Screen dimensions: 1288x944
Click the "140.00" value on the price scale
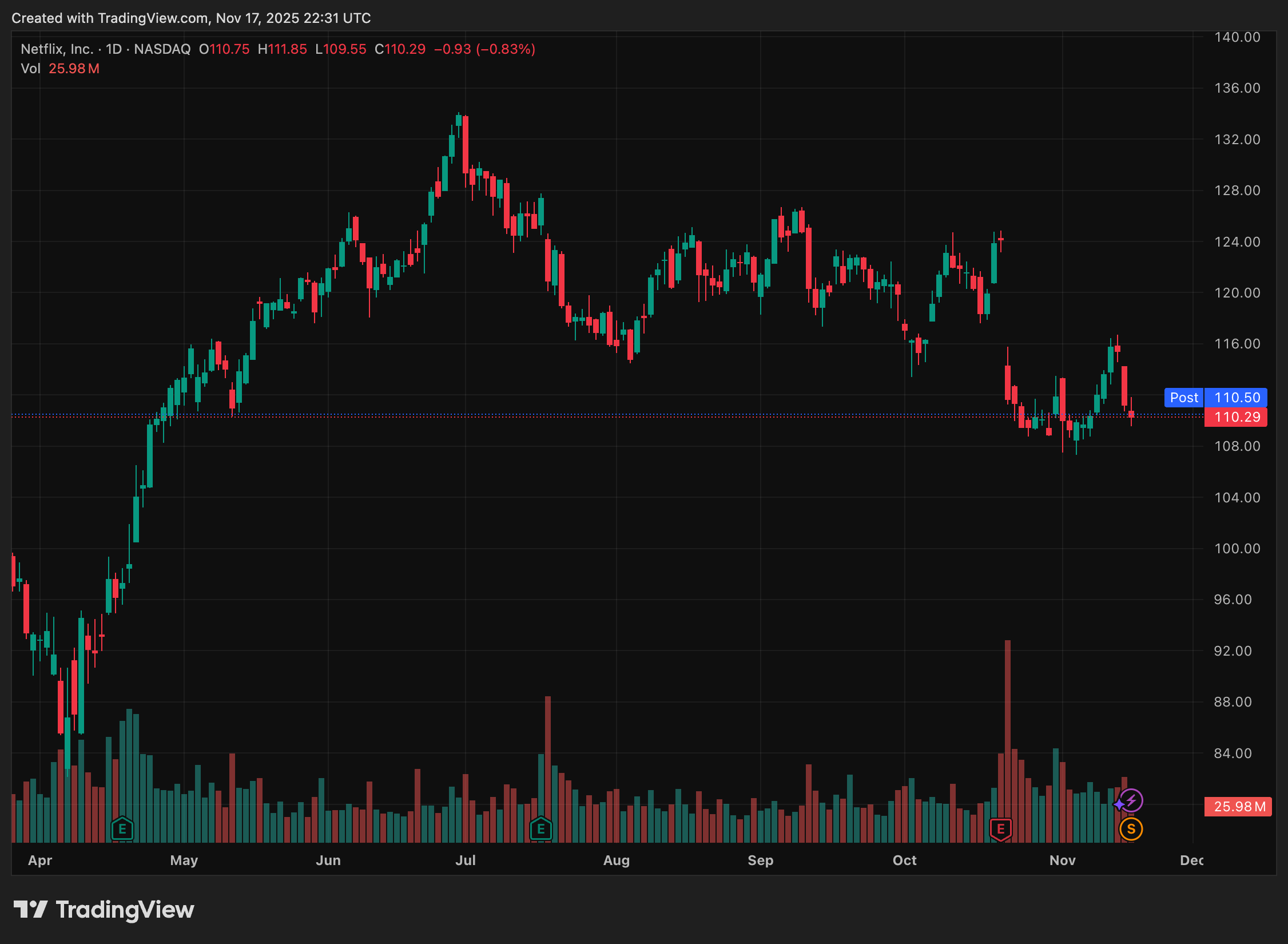pyautogui.click(x=1237, y=36)
